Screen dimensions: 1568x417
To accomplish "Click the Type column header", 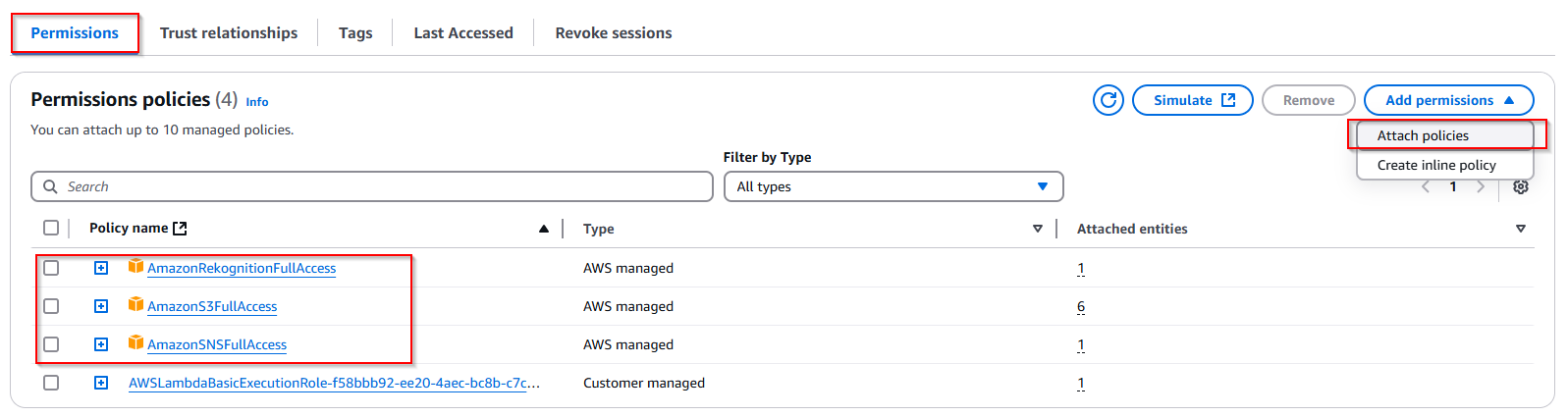I will pyautogui.click(x=599, y=229).
